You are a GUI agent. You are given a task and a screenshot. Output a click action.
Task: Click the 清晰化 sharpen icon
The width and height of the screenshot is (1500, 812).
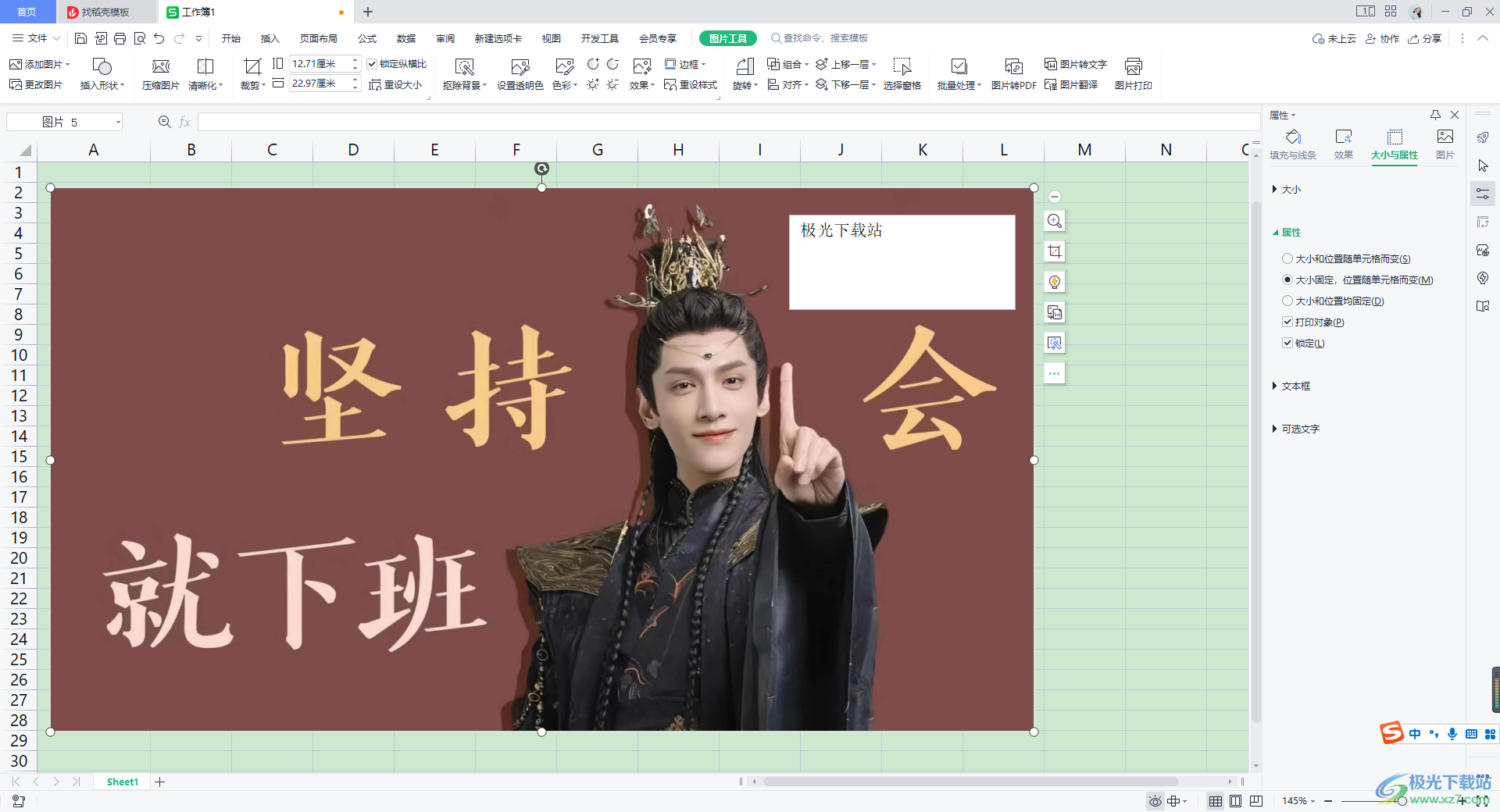pyautogui.click(x=205, y=67)
